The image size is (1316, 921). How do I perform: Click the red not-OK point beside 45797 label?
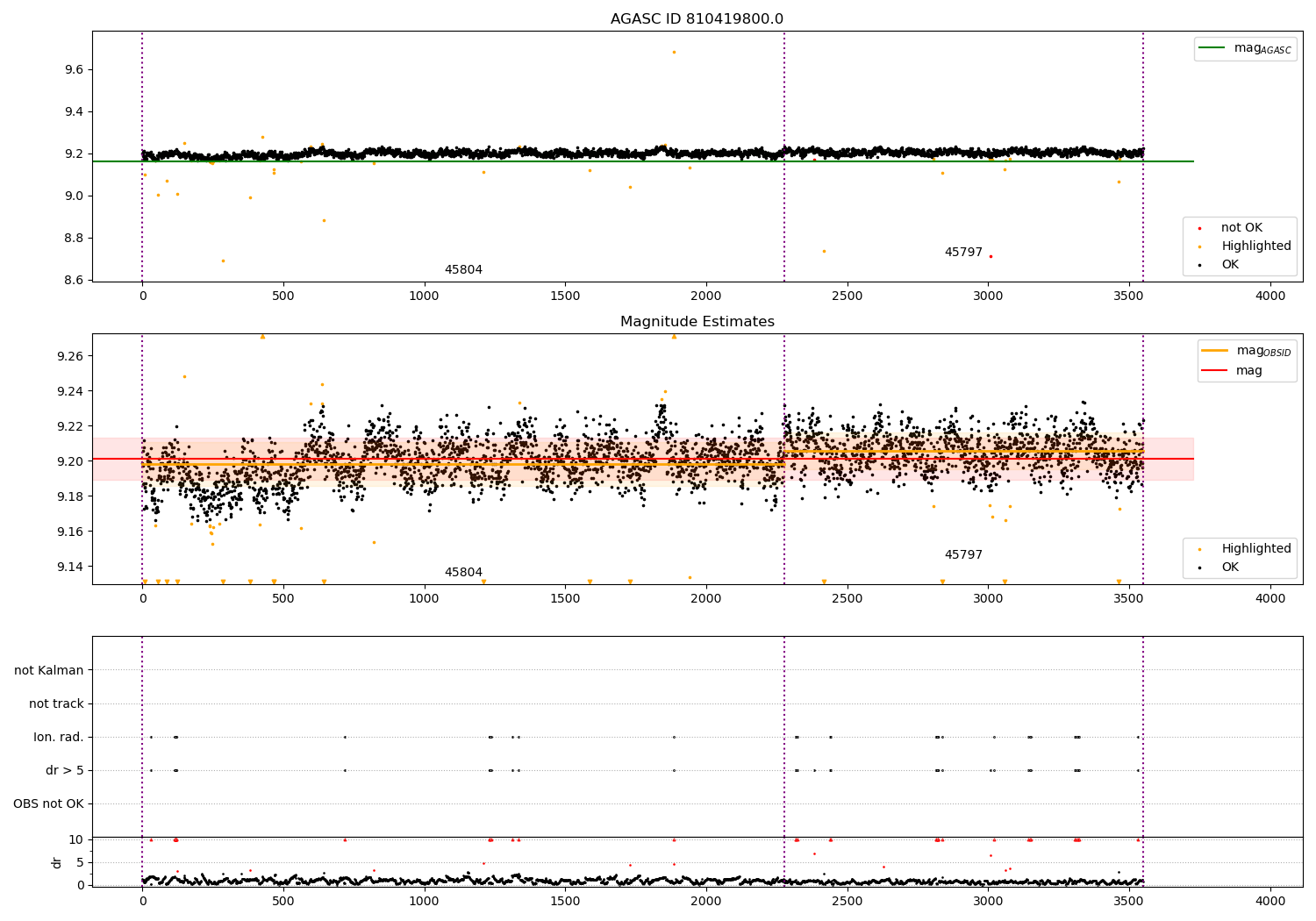[991, 256]
